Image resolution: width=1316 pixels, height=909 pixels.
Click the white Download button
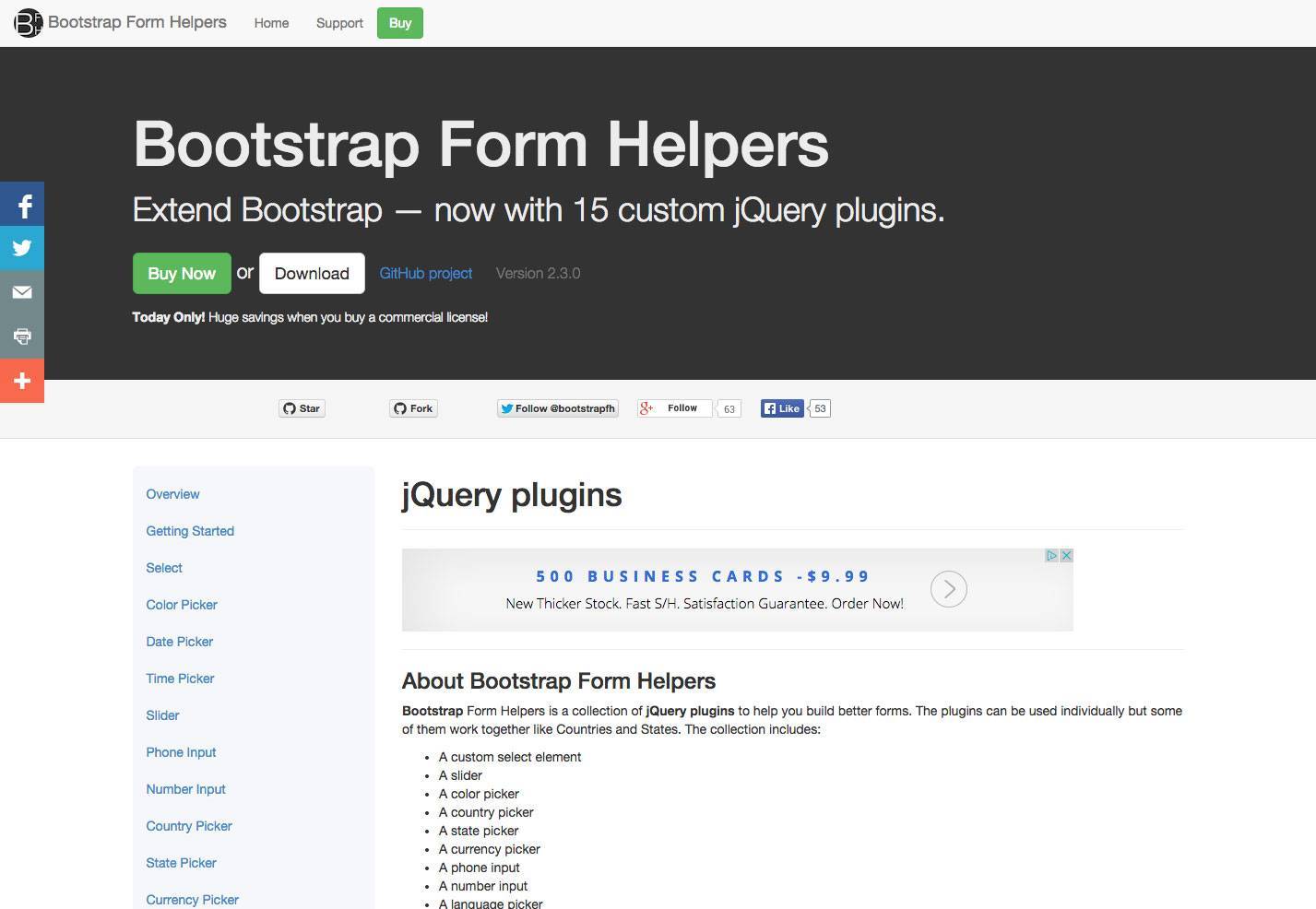pyautogui.click(x=312, y=273)
